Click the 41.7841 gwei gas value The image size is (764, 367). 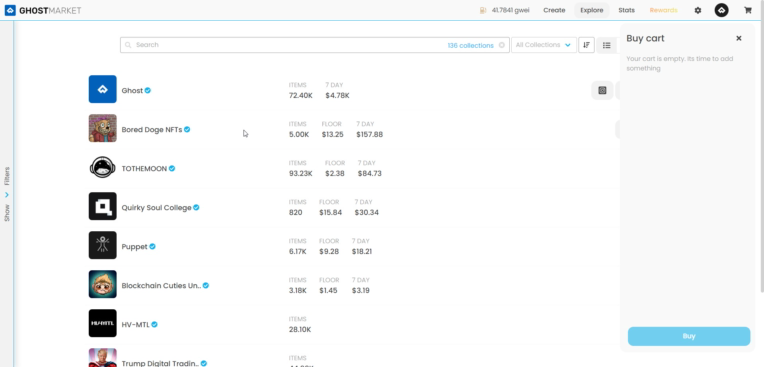[511, 10]
